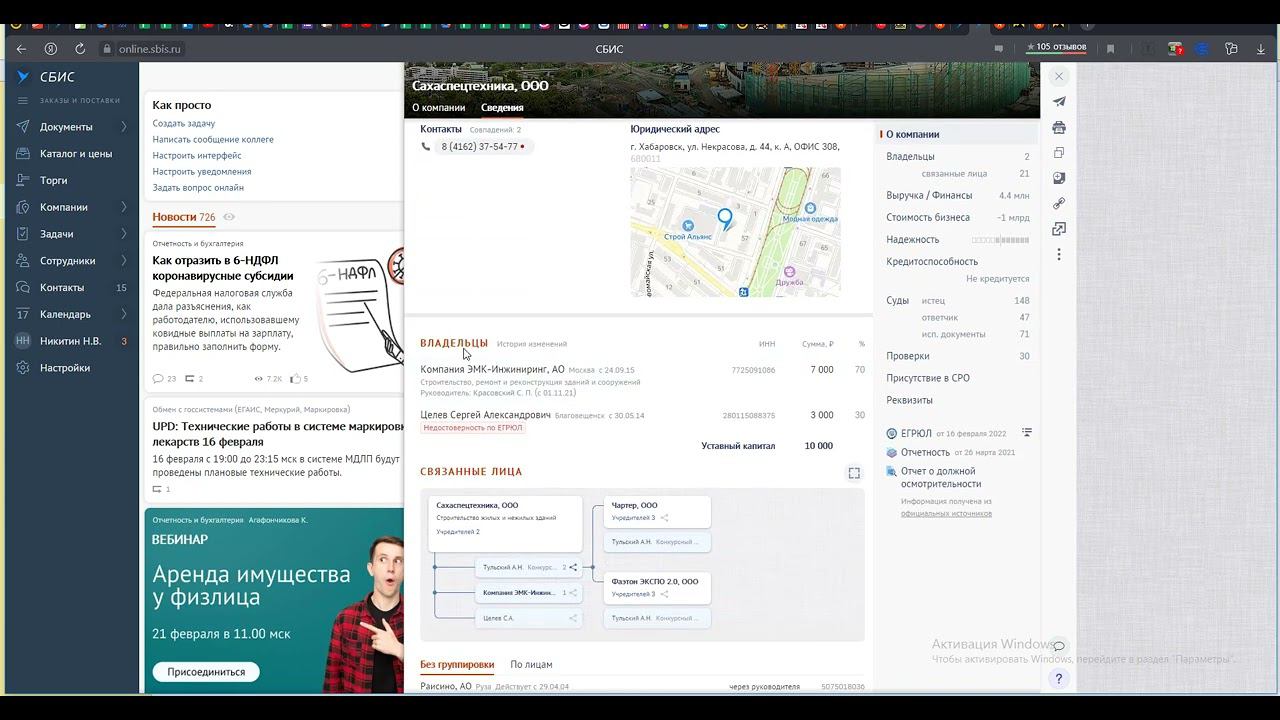Screen dimensions: 1280x720
Task: Click Написать сообщение коллеге link
Action: [x=213, y=140]
